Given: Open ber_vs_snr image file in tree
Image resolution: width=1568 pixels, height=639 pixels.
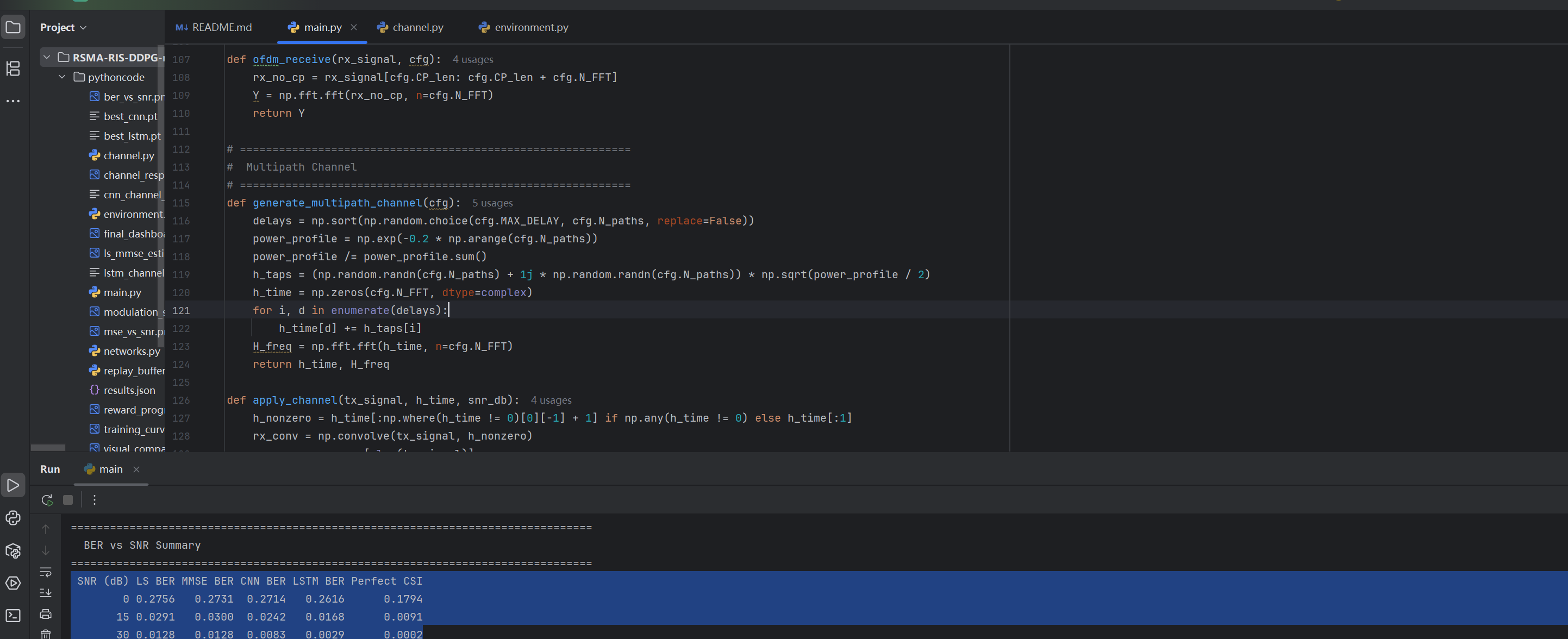Looking at the screenshot, I should [127, 97].
